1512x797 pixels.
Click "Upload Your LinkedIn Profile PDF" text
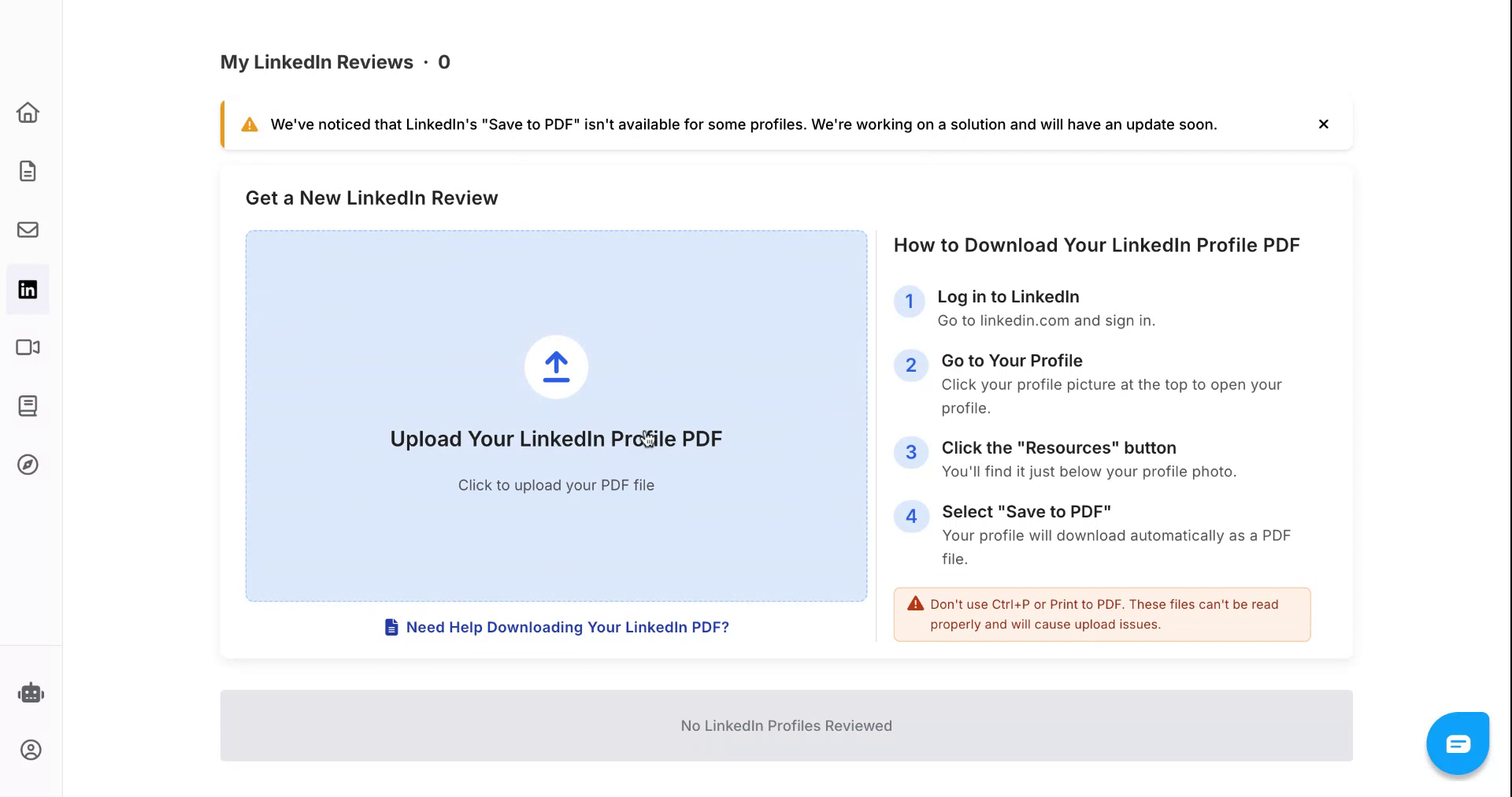point(555,439)
